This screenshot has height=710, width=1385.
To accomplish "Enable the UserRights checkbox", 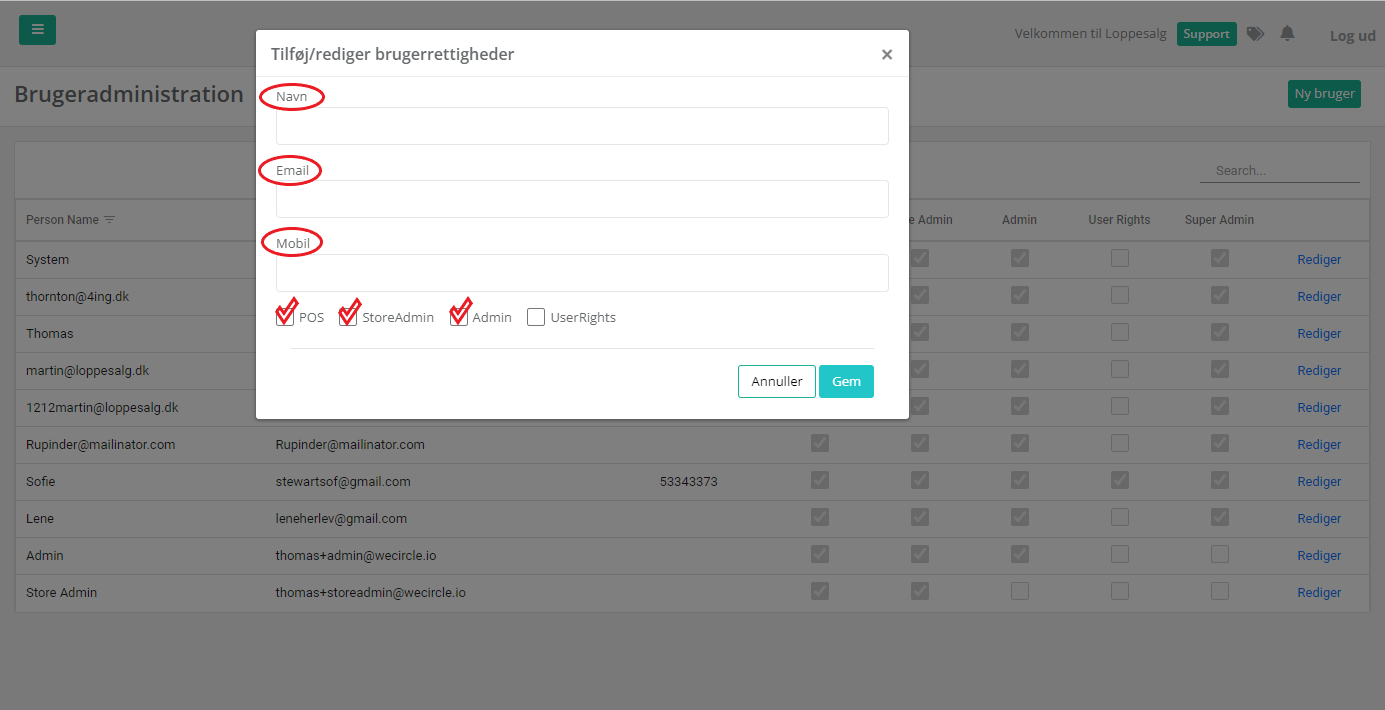I will coord(536,318).
